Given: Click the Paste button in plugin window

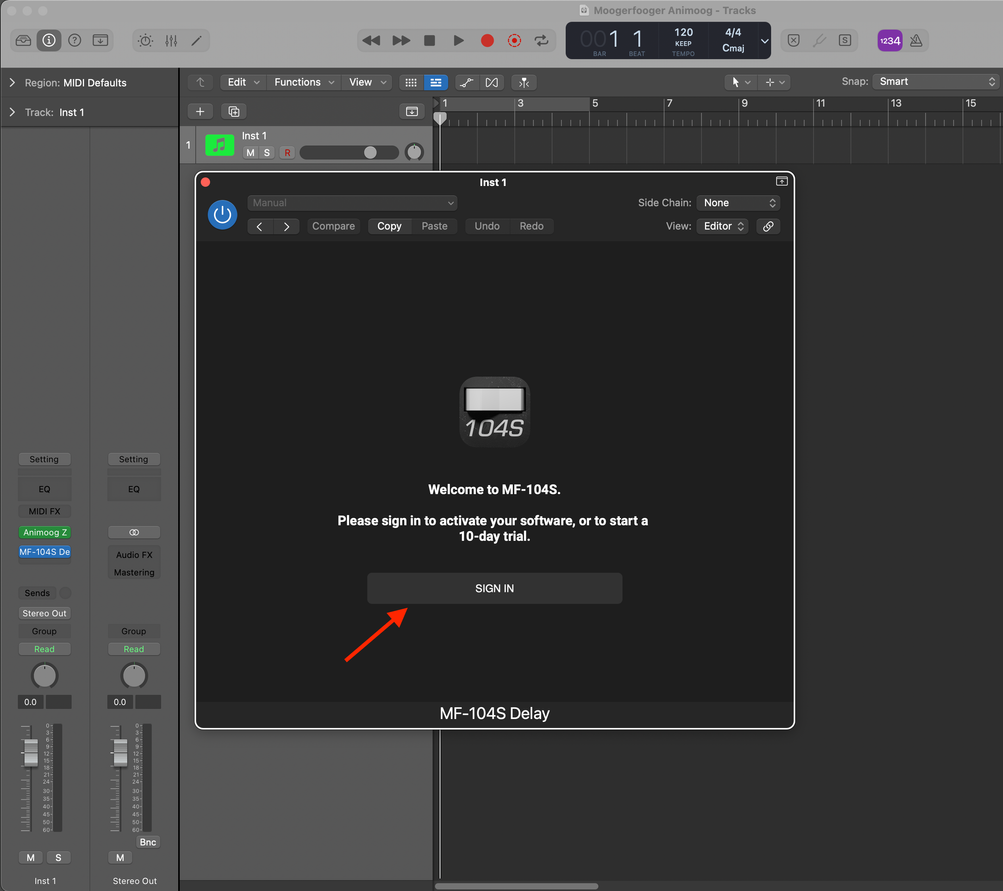Looking at the screenshot, I should pos(434,226).
